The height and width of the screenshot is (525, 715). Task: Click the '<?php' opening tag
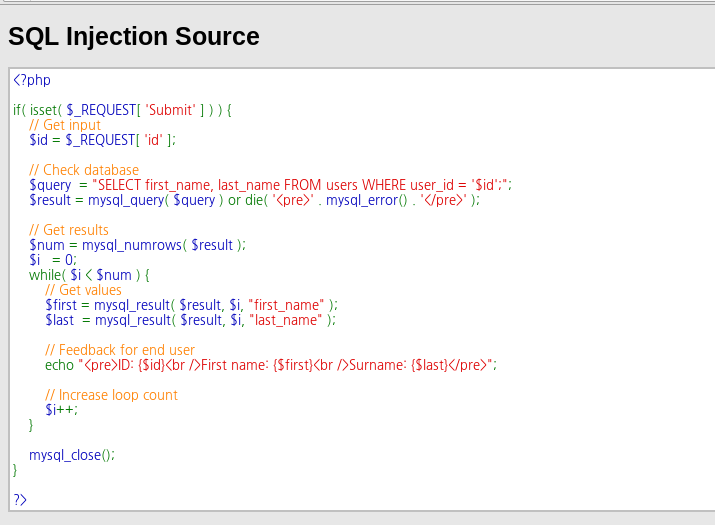pyautogui.click(x=32, y=80)
